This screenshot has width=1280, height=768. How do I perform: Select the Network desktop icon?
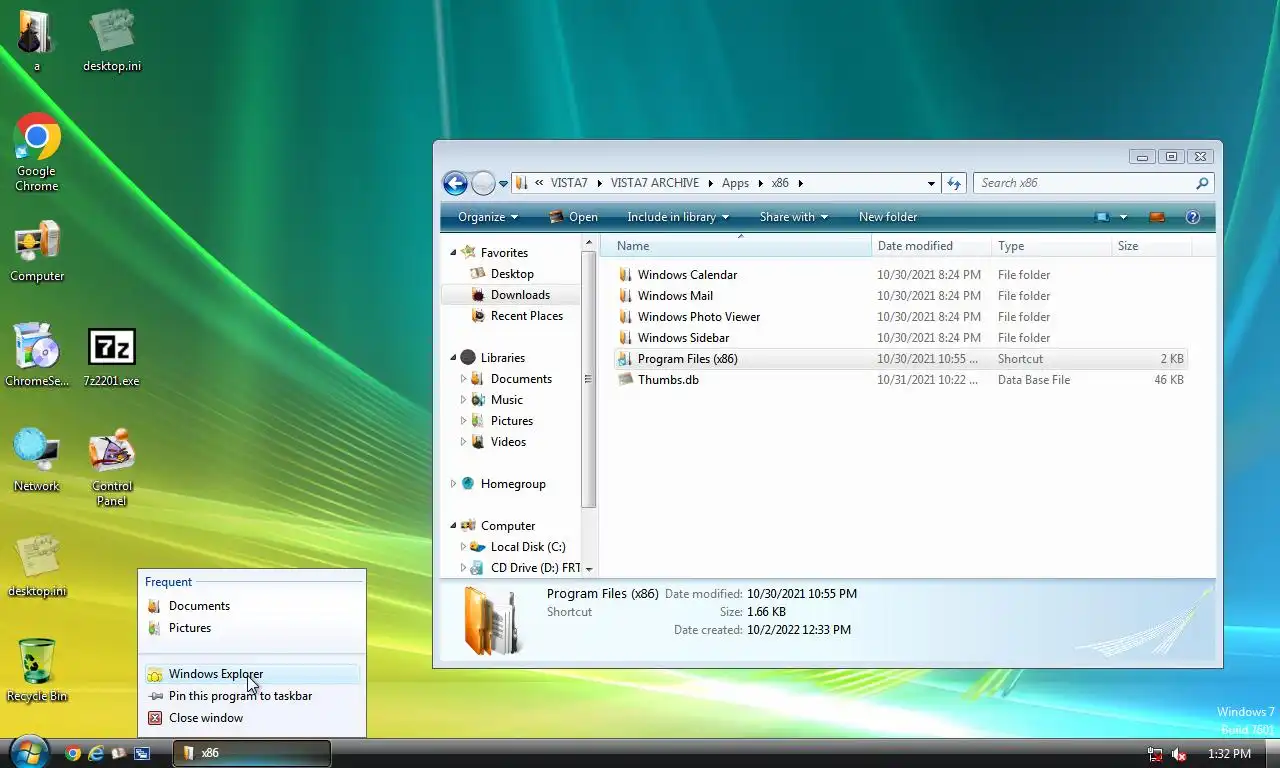point(37,461)
